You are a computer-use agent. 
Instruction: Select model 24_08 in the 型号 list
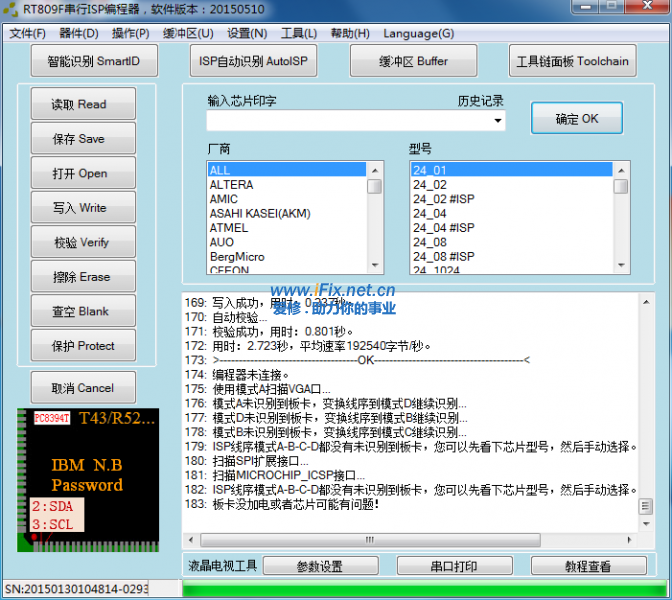click(512, 242)
